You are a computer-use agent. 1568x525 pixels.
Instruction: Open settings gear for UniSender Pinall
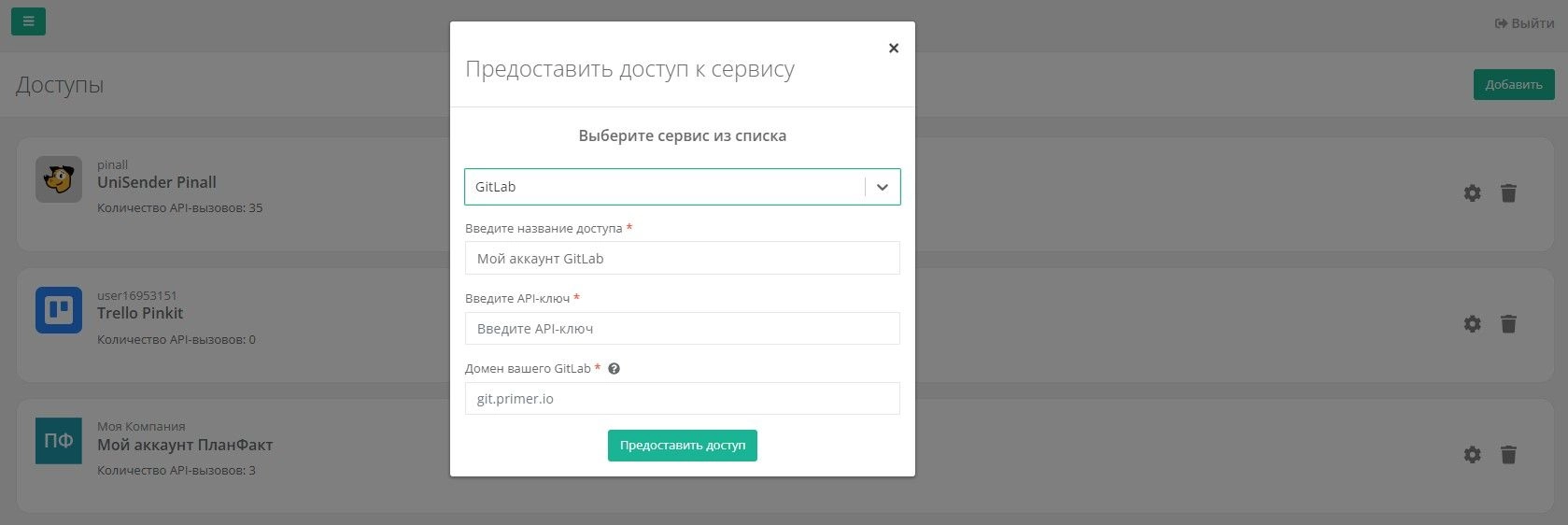[x=1472, y=193]
